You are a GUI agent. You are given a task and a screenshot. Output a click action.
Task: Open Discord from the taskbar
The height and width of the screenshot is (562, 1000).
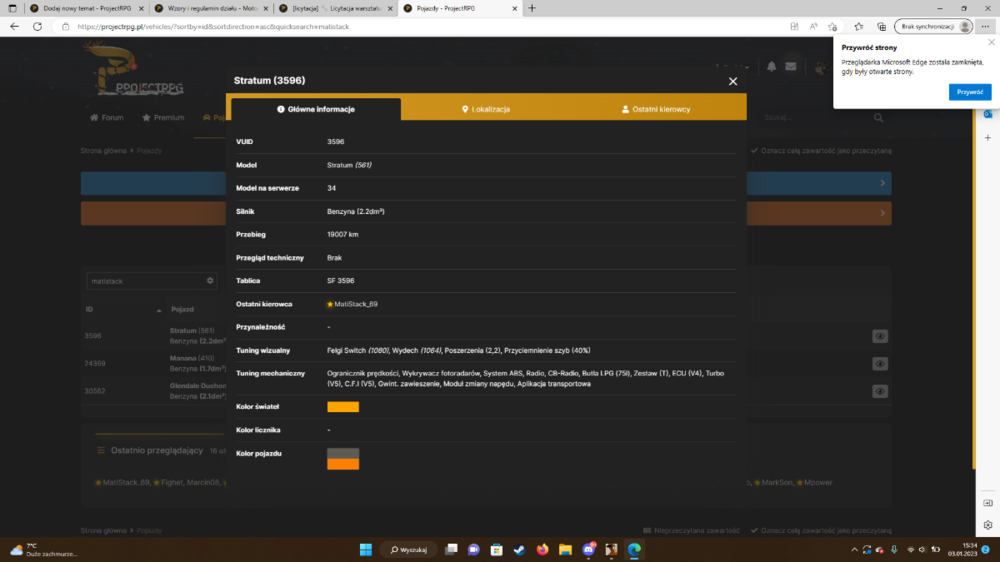[x=588, y=549]
